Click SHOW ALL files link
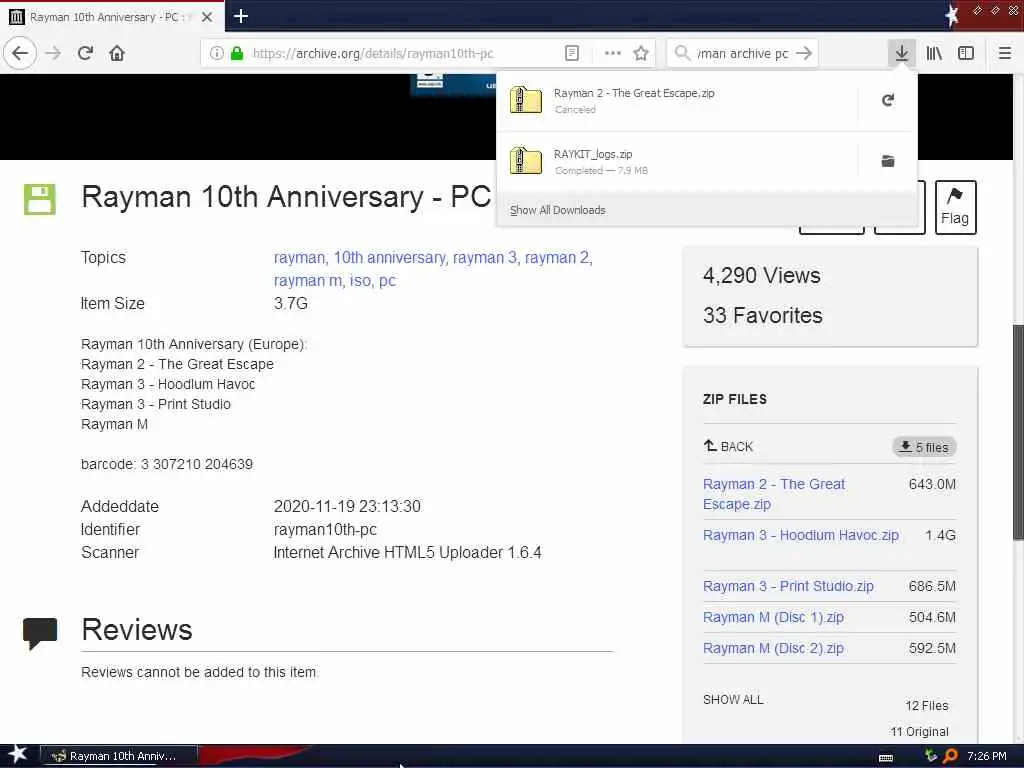1024x768 pixels. 733,699
